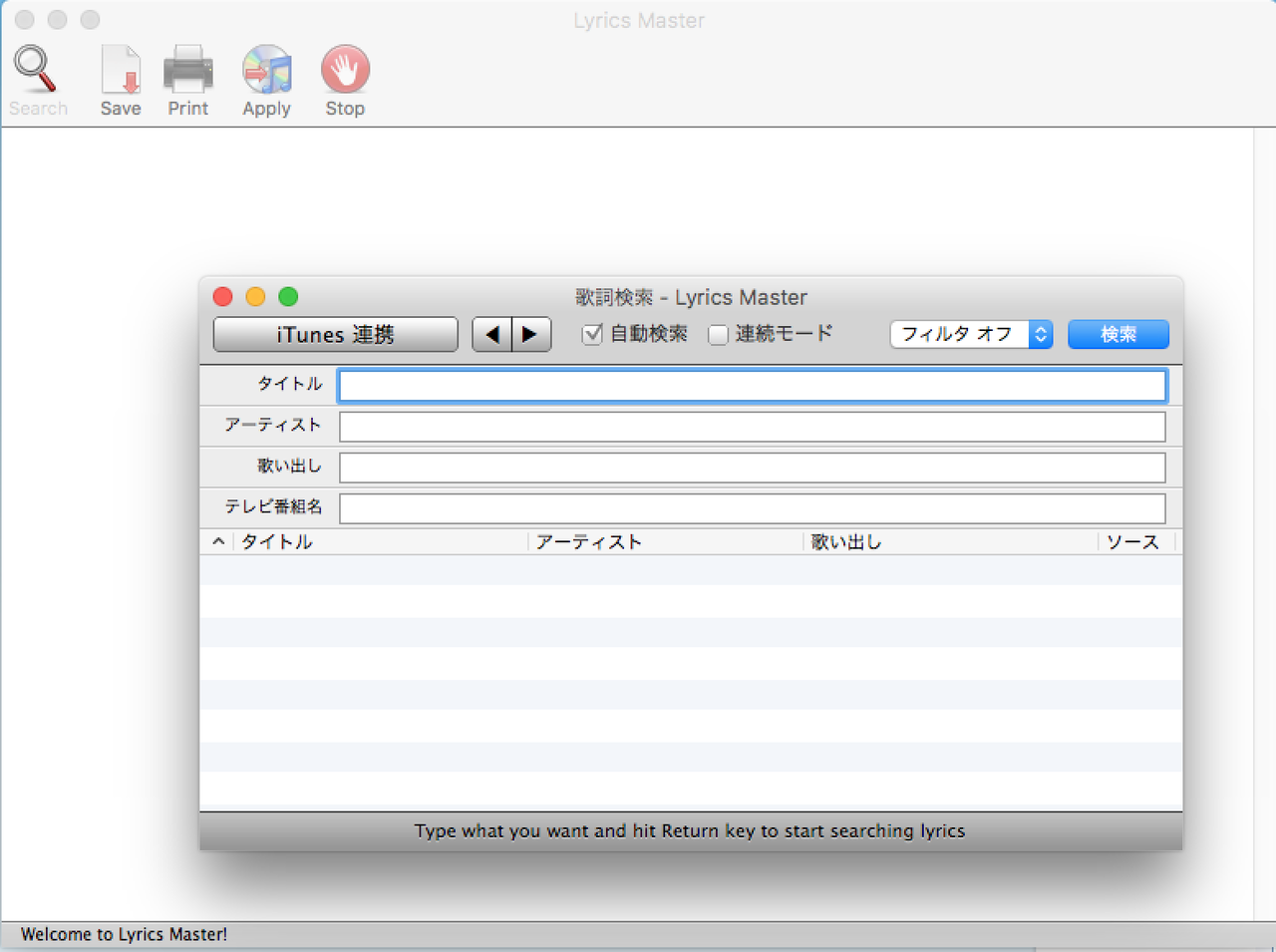
Task: Sort by タイトル column header
Action: tap(381, 541)
